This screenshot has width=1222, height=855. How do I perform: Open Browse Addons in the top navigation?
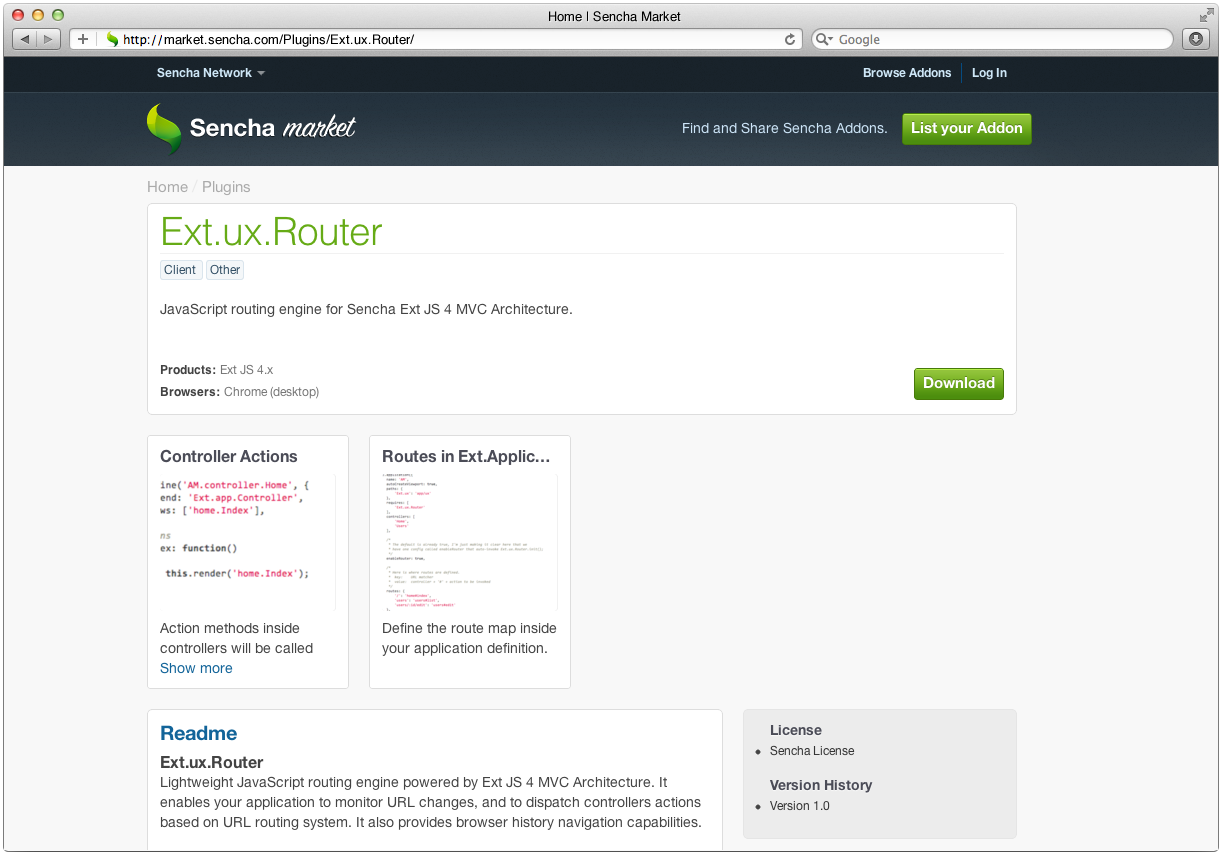click(x=907, y=73)
